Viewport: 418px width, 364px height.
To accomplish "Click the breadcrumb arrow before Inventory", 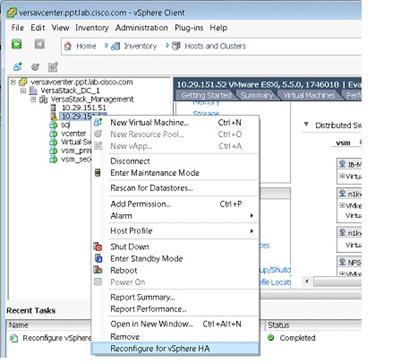I will coord(106,45).
